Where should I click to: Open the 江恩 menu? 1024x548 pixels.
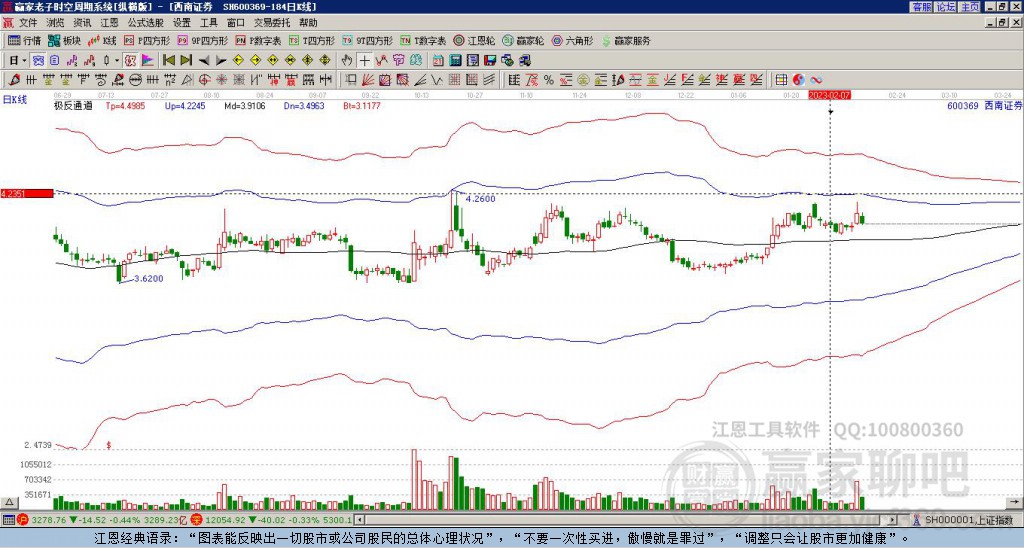pos(109,23)
